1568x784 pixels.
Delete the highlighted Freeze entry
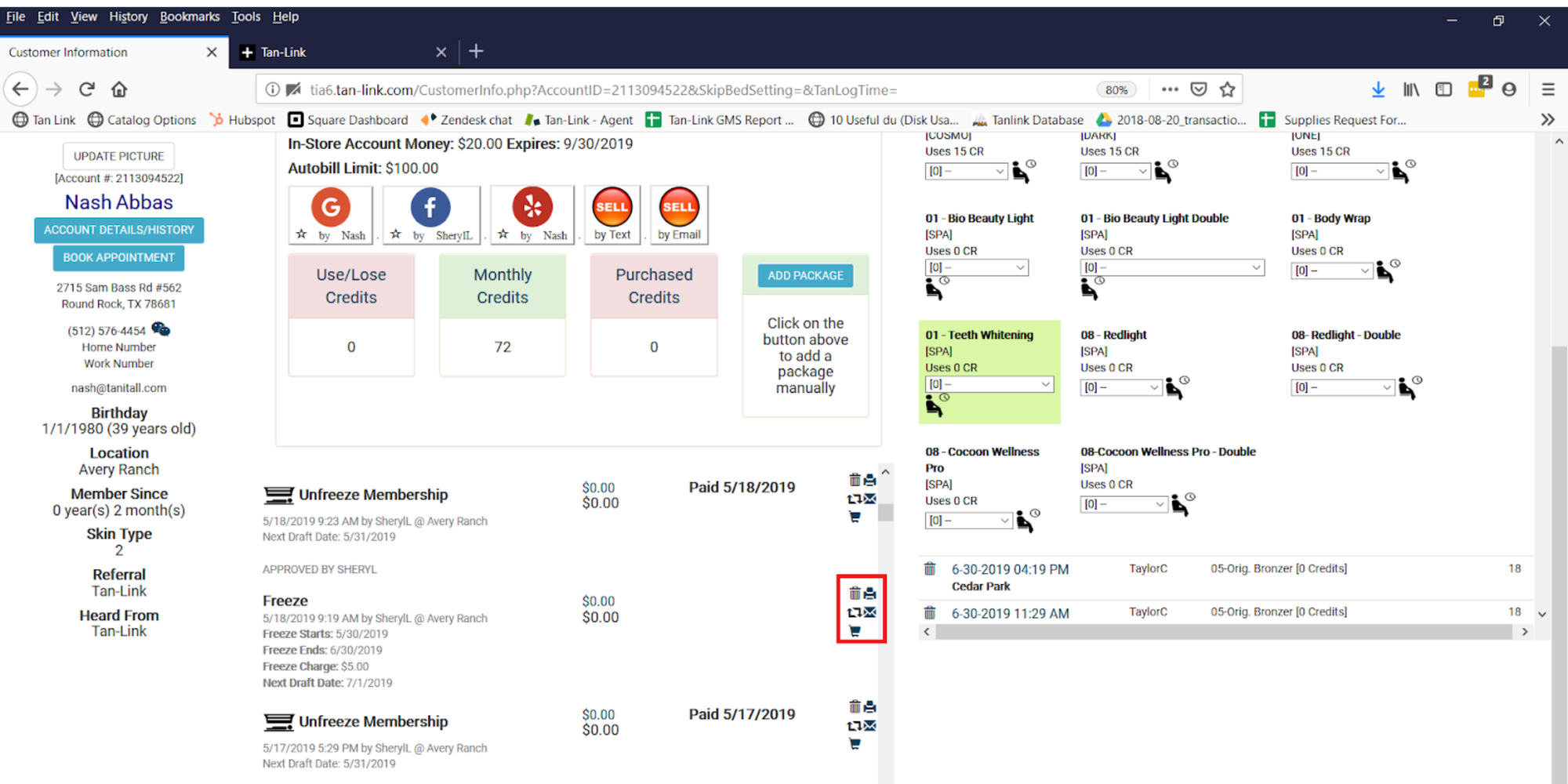[855, 593]
